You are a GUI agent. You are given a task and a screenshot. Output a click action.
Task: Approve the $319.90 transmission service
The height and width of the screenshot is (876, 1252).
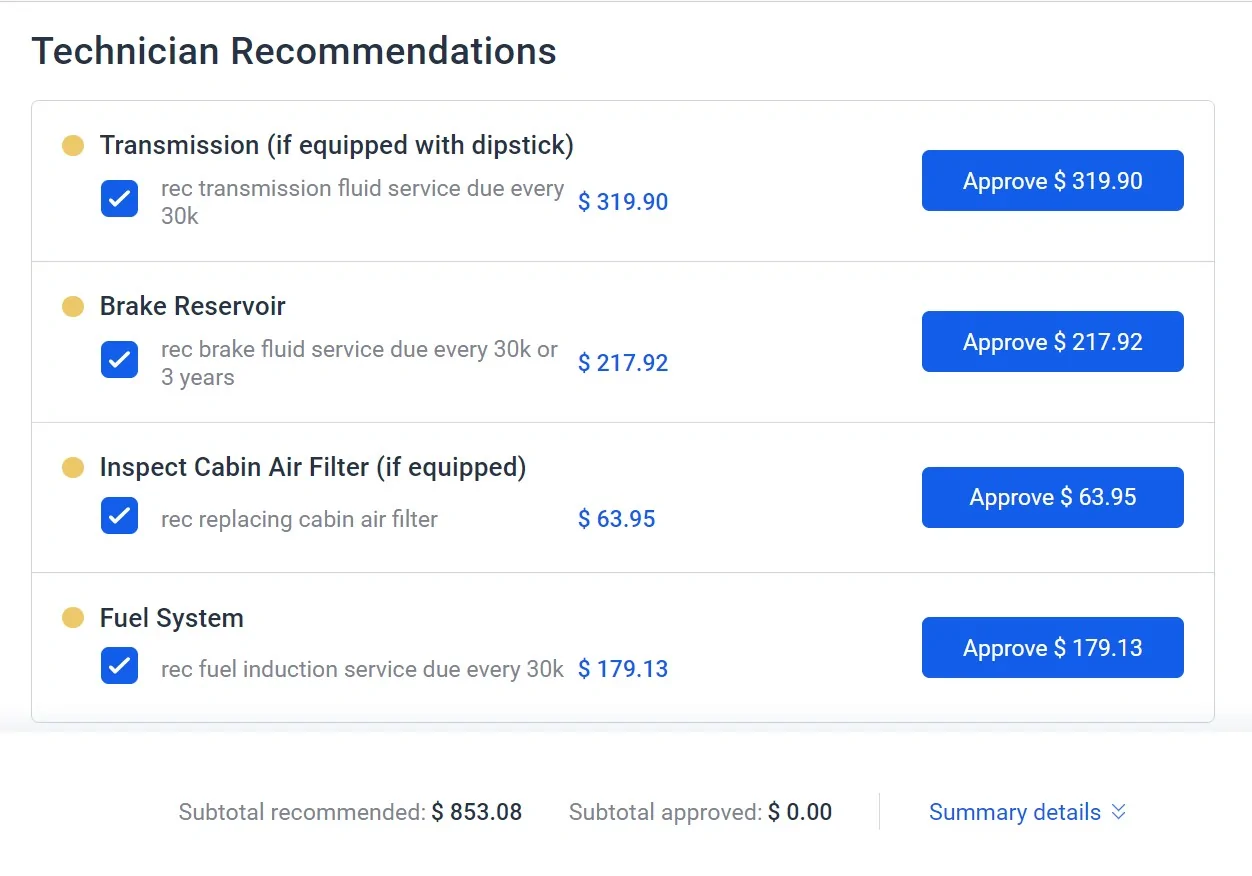point(1052,181)
